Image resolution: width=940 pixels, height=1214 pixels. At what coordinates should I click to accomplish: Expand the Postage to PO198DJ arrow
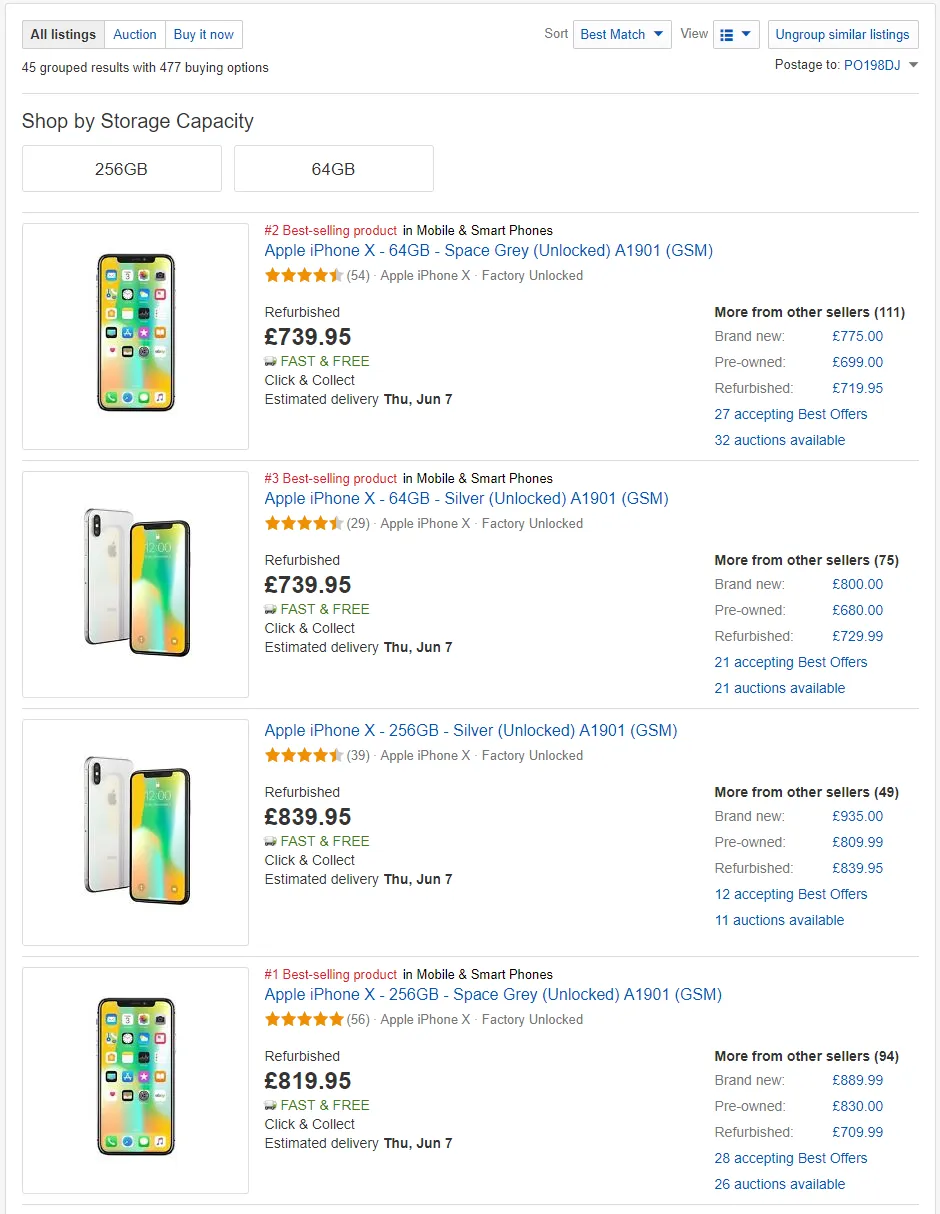coord(913,66)
